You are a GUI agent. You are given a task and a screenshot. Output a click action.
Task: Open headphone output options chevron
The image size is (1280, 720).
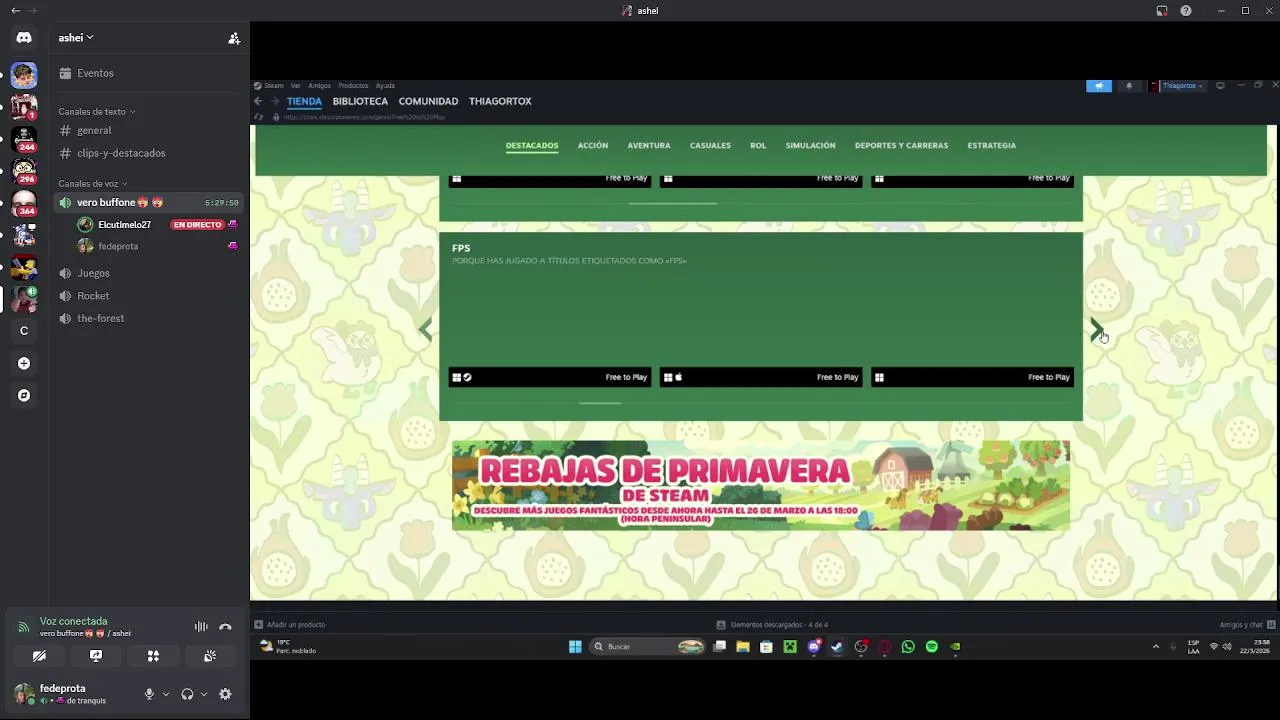click(x=203, y=694)
